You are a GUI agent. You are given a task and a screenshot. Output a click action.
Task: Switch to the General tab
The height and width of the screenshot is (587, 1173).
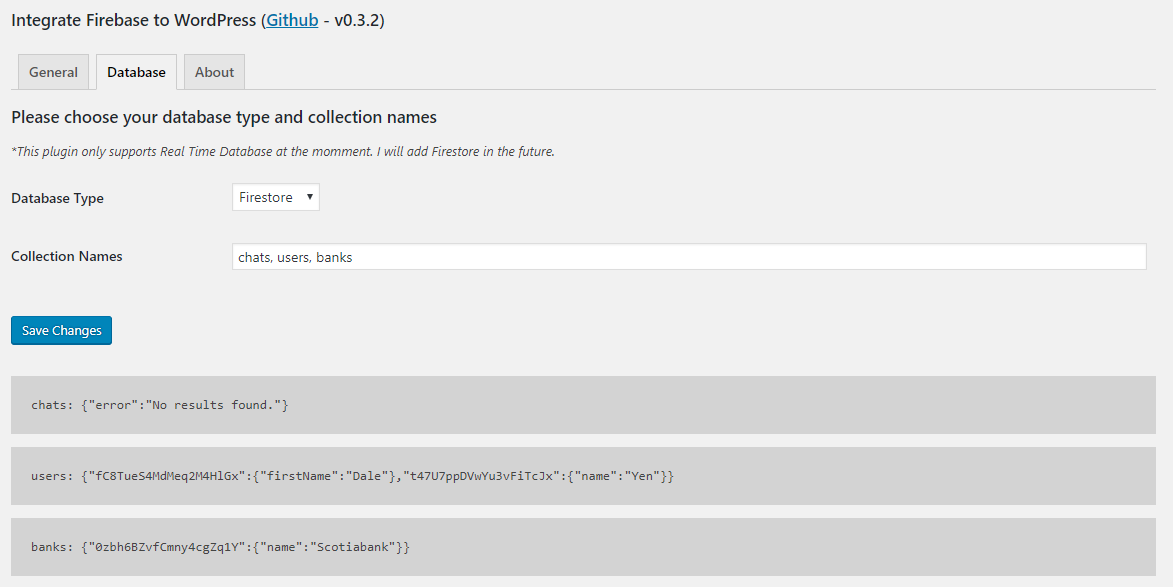click(53, 72)
